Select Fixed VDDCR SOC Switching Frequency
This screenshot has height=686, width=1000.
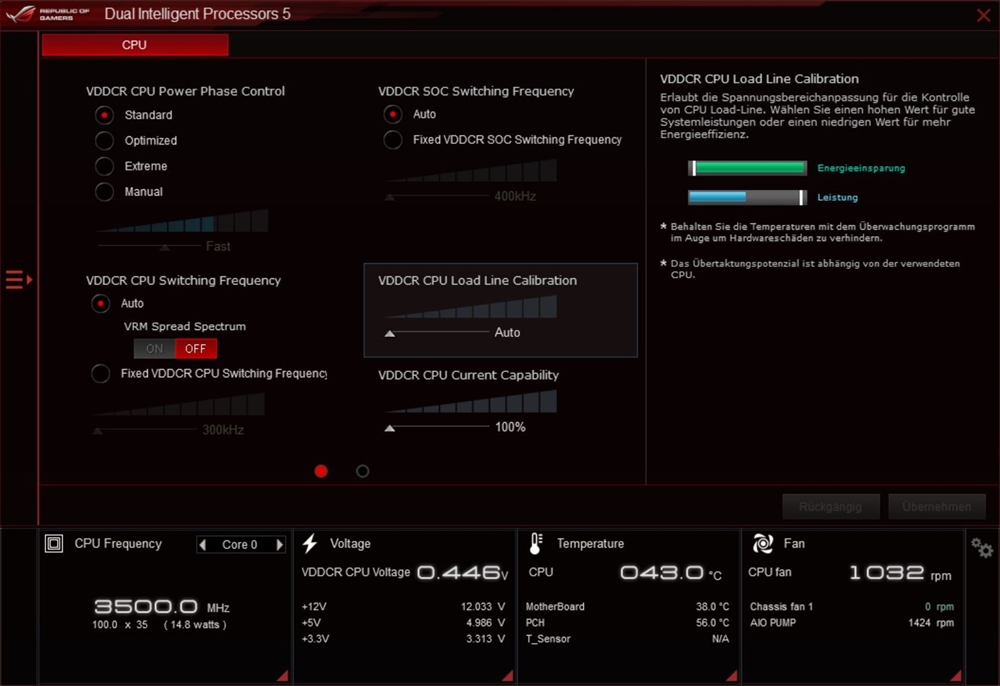(x=393, y=140)
